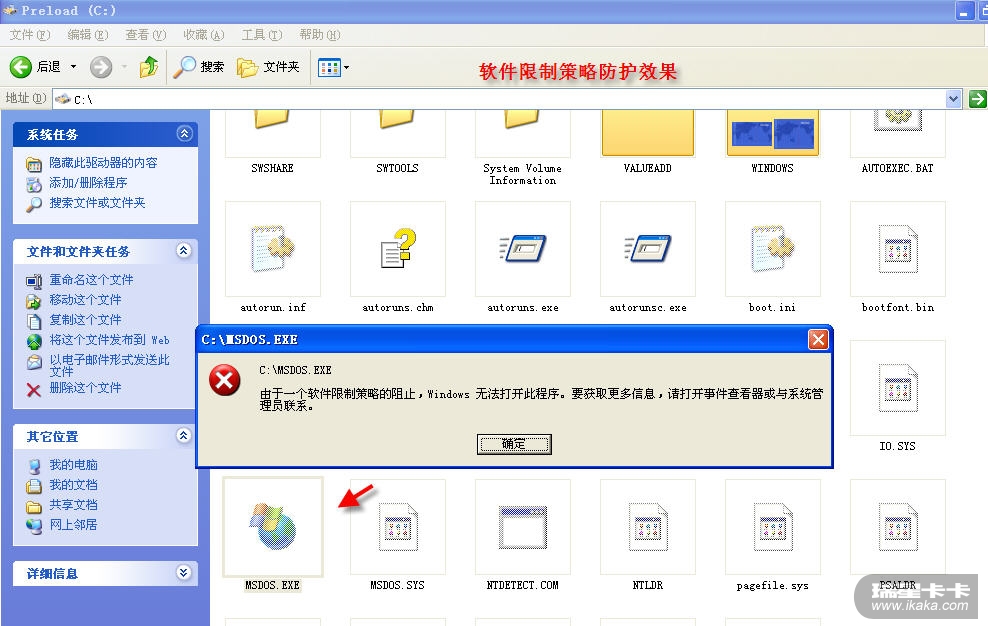This screenshot has width=988, height=626.
Task: Open 网上邻居 from other places
Action: click(73, 525)
